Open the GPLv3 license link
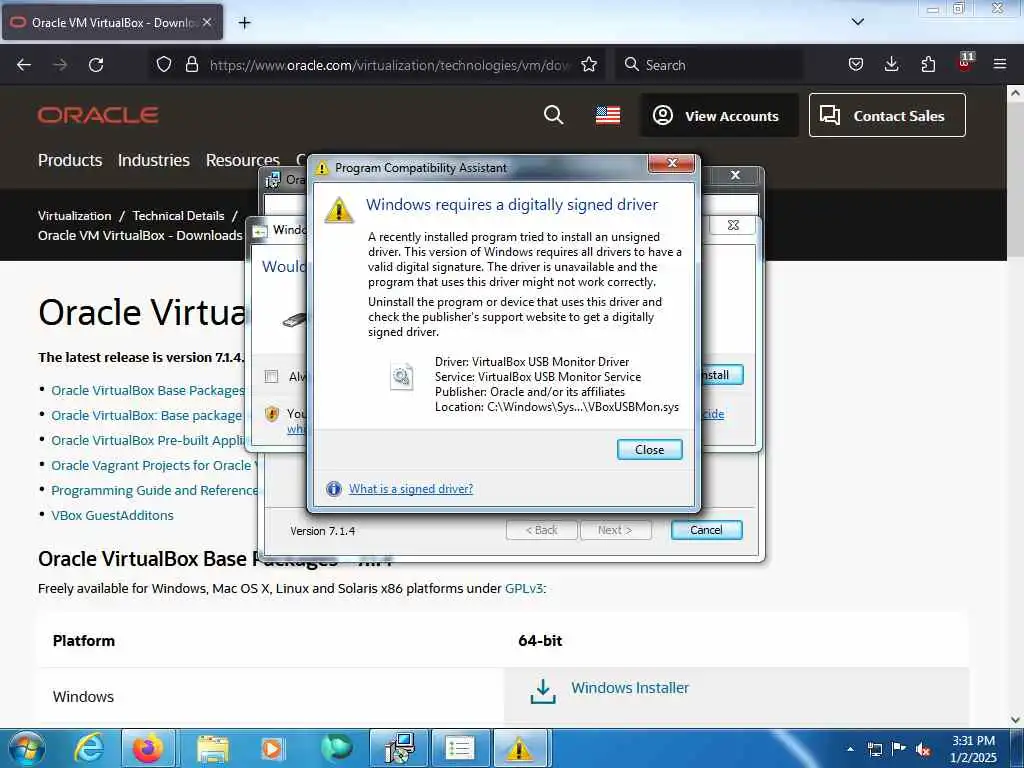The image size is (1024, 768). click(x=524, y=588)
